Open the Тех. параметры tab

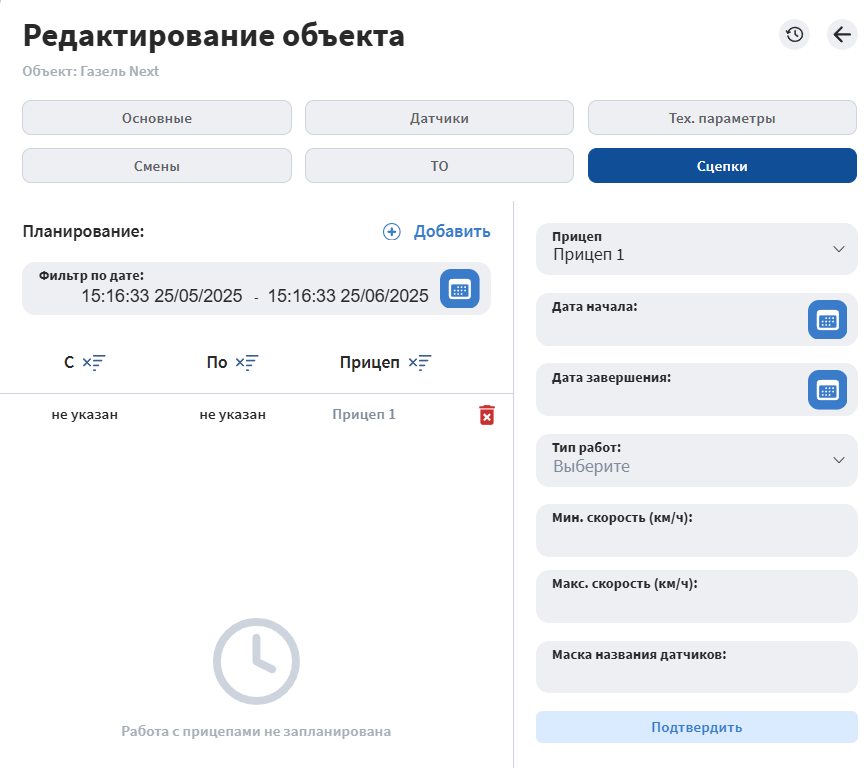[722, 118]
